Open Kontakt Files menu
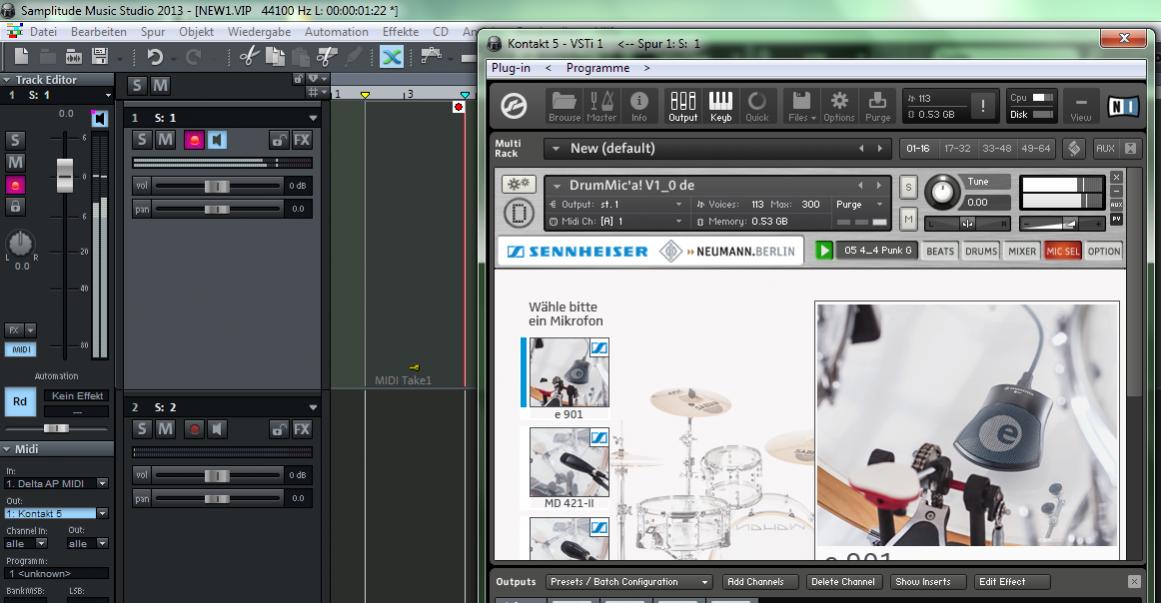 pyautogui.click(x=801, y=106)
